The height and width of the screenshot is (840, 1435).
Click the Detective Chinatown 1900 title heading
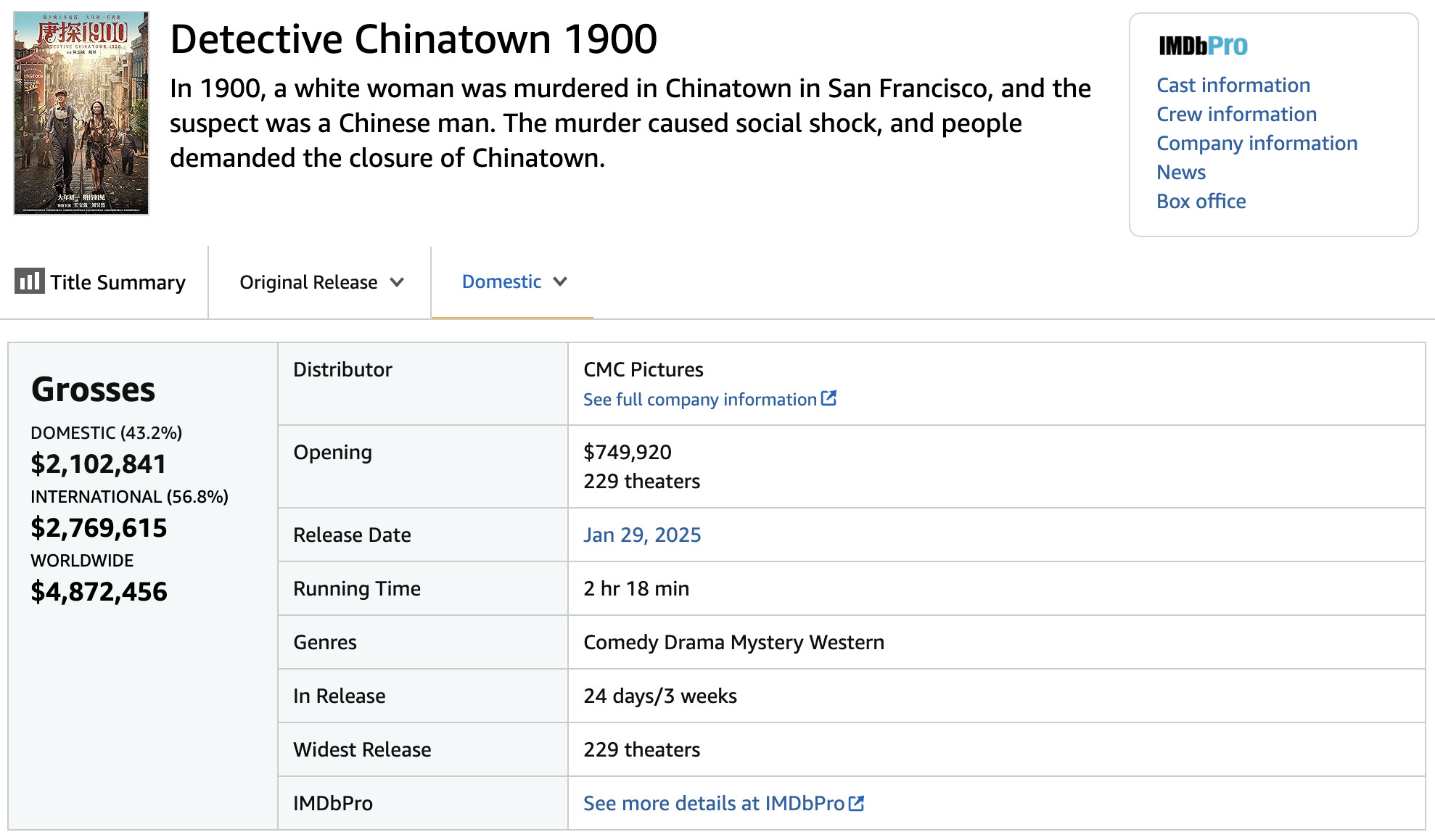414,38
